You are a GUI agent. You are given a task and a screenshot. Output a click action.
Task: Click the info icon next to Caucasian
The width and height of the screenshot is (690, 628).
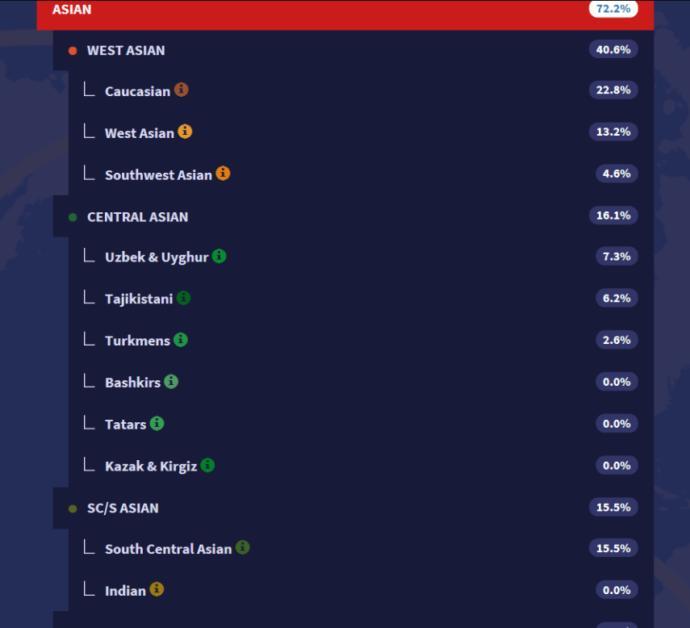pyautogui.click(x=181, y=90)
